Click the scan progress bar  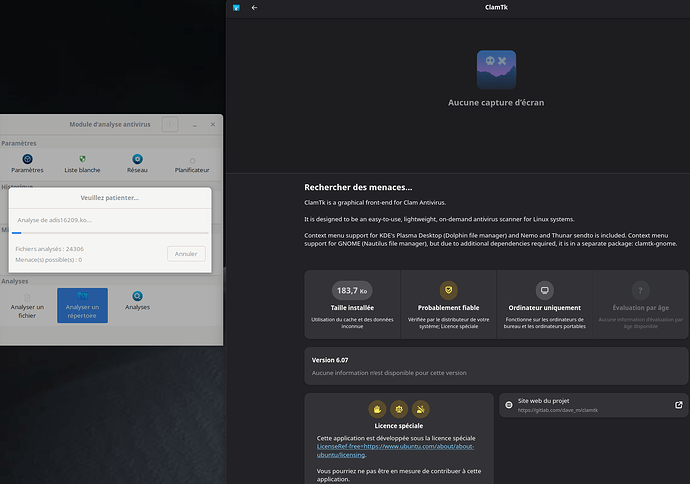point(110,233)
